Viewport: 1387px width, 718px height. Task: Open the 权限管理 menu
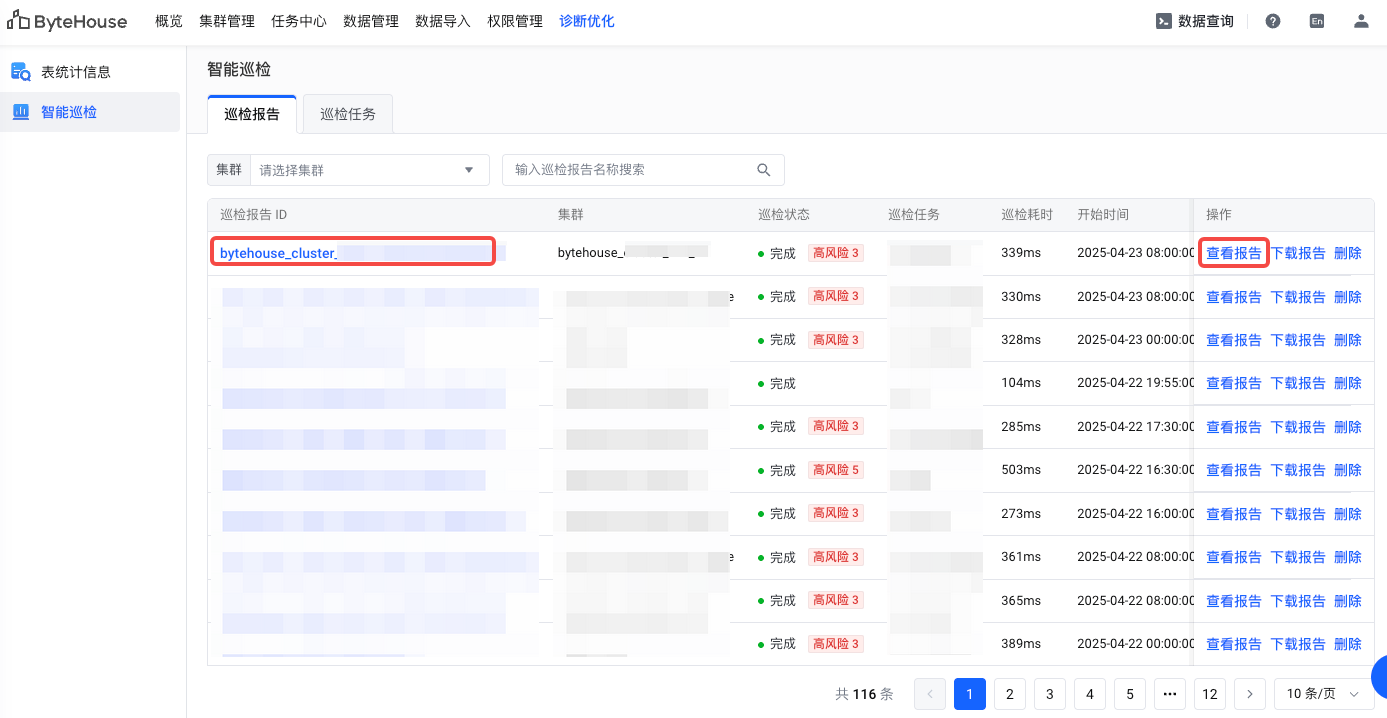coord(515,21)
